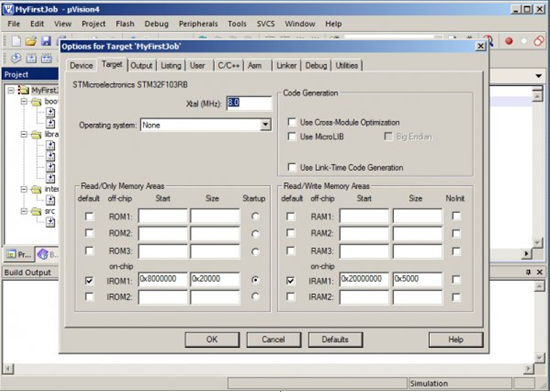Click the Xtal (MHz) input field
The width and height of the screenshot is (550, 392).
coord(249,103)
